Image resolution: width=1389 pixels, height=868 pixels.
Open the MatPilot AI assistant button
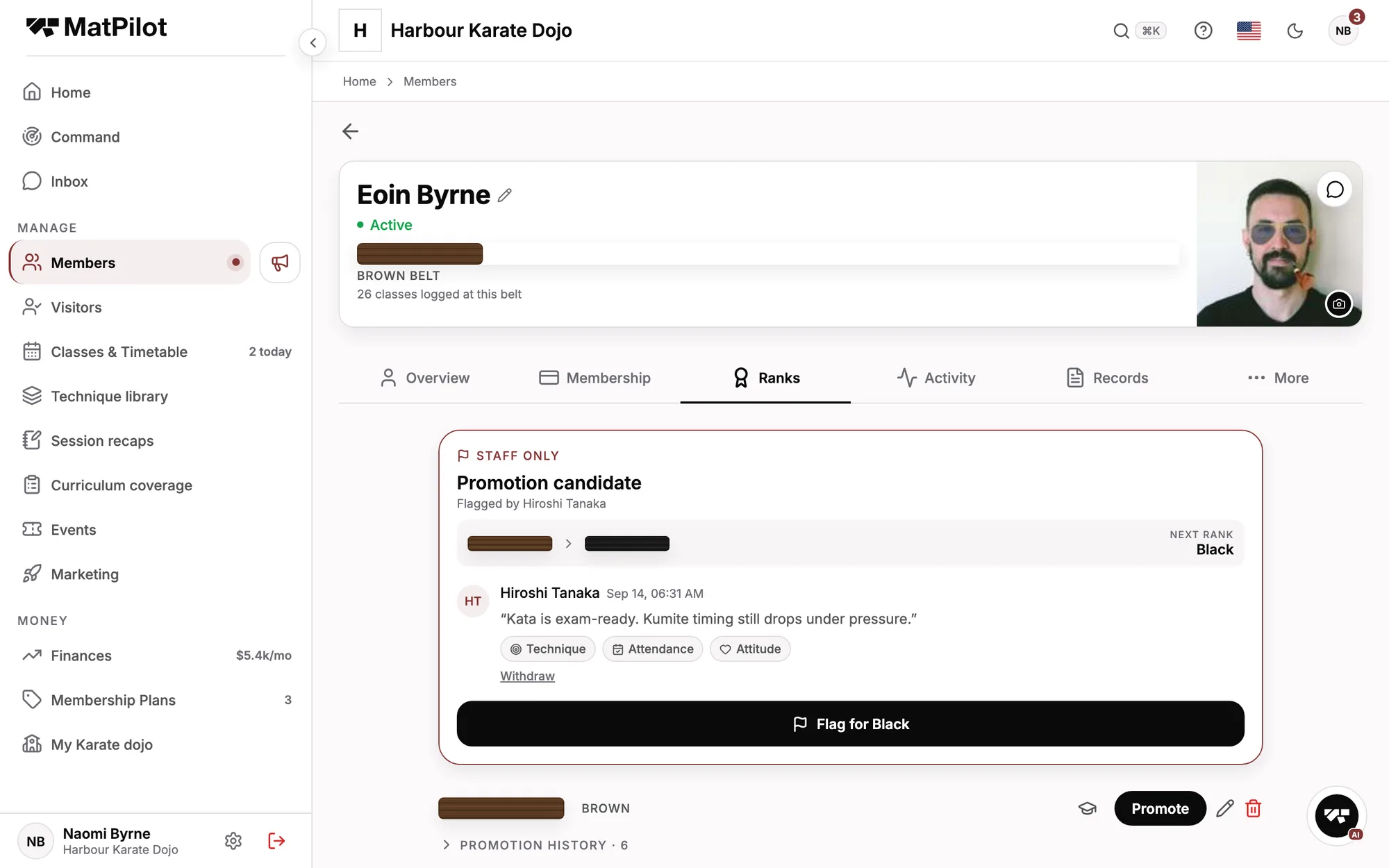click(1337, 816)
